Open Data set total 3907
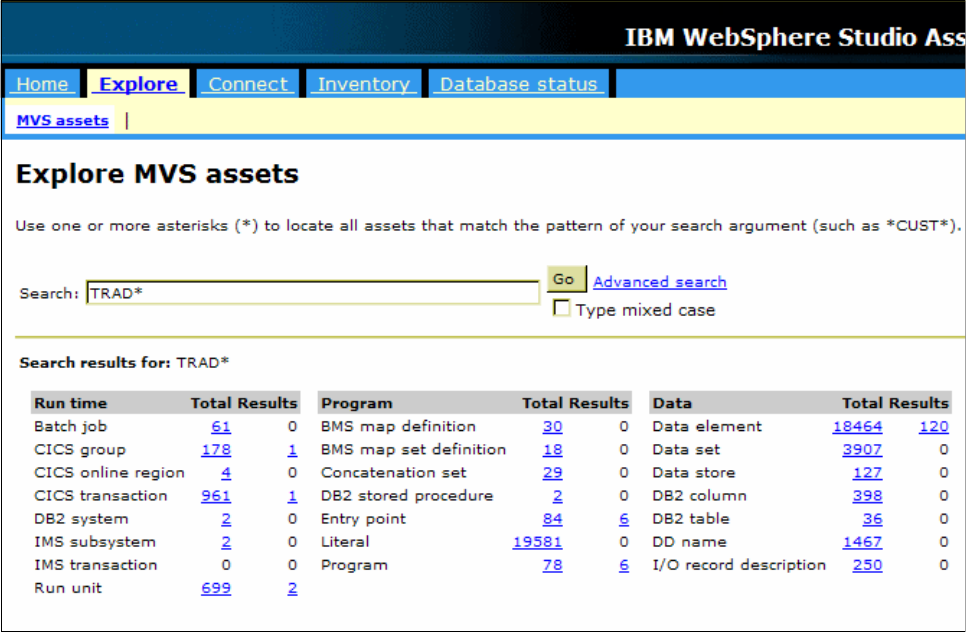The width and height of the screenshot is (966, 632). tap(862, 450)
